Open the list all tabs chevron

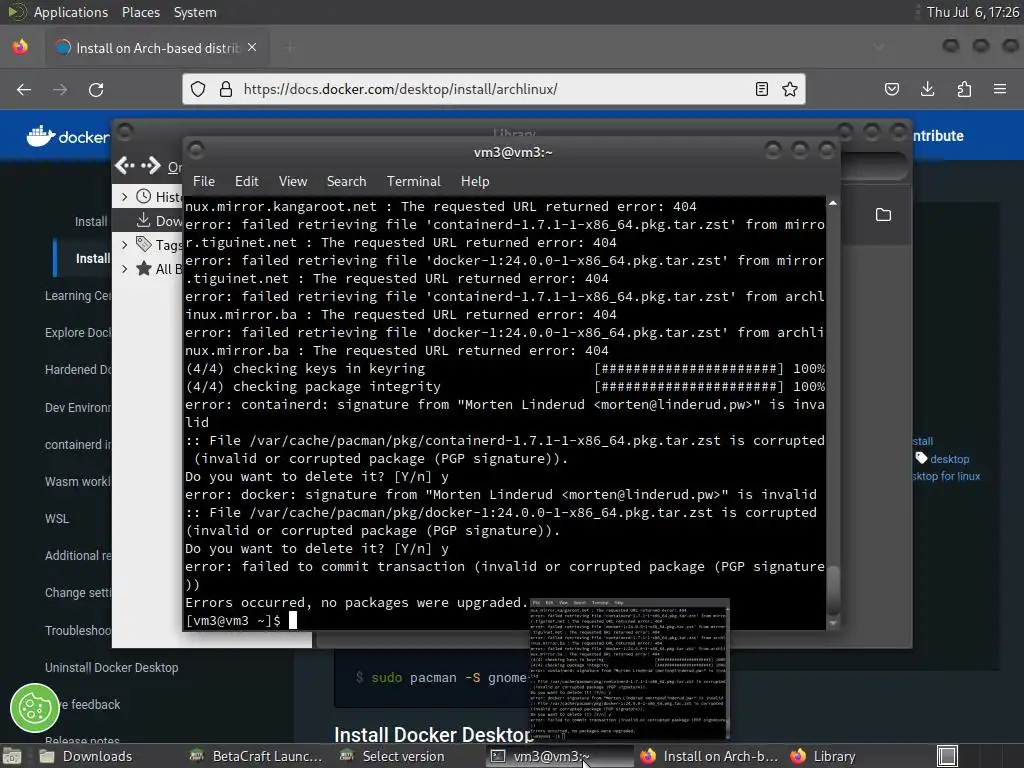click(x=879, y=47)
